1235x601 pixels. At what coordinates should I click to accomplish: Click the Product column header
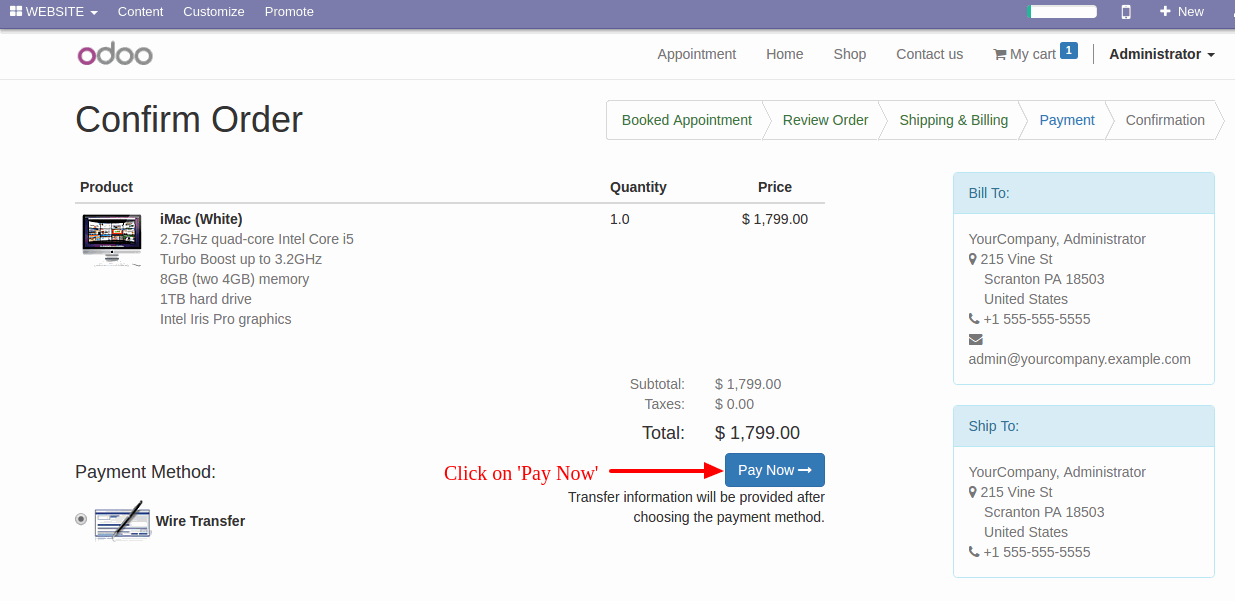[107, 187]
